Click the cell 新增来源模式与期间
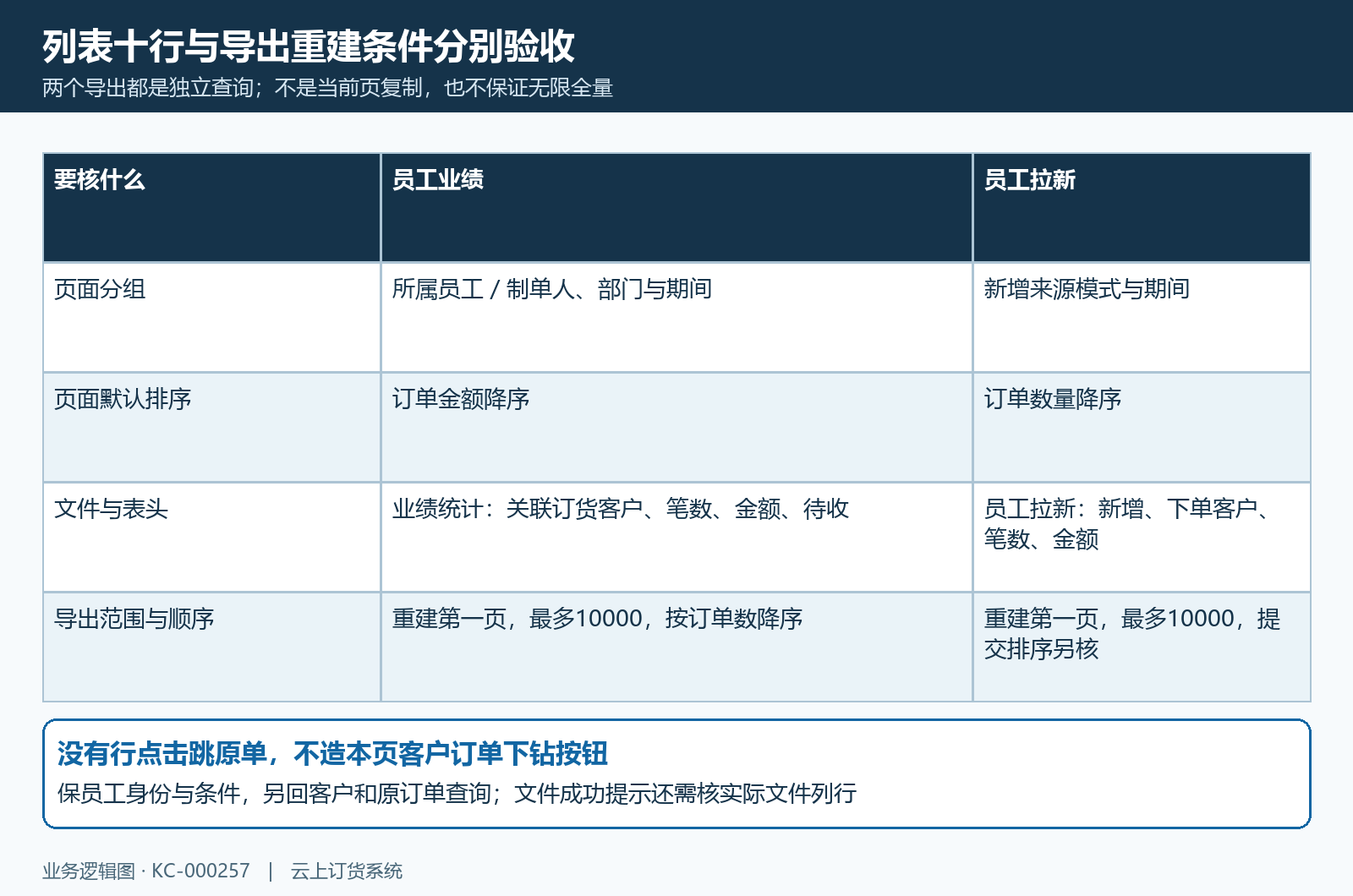This screenshot has width=1353, height=896. (x=1142, y=318)
